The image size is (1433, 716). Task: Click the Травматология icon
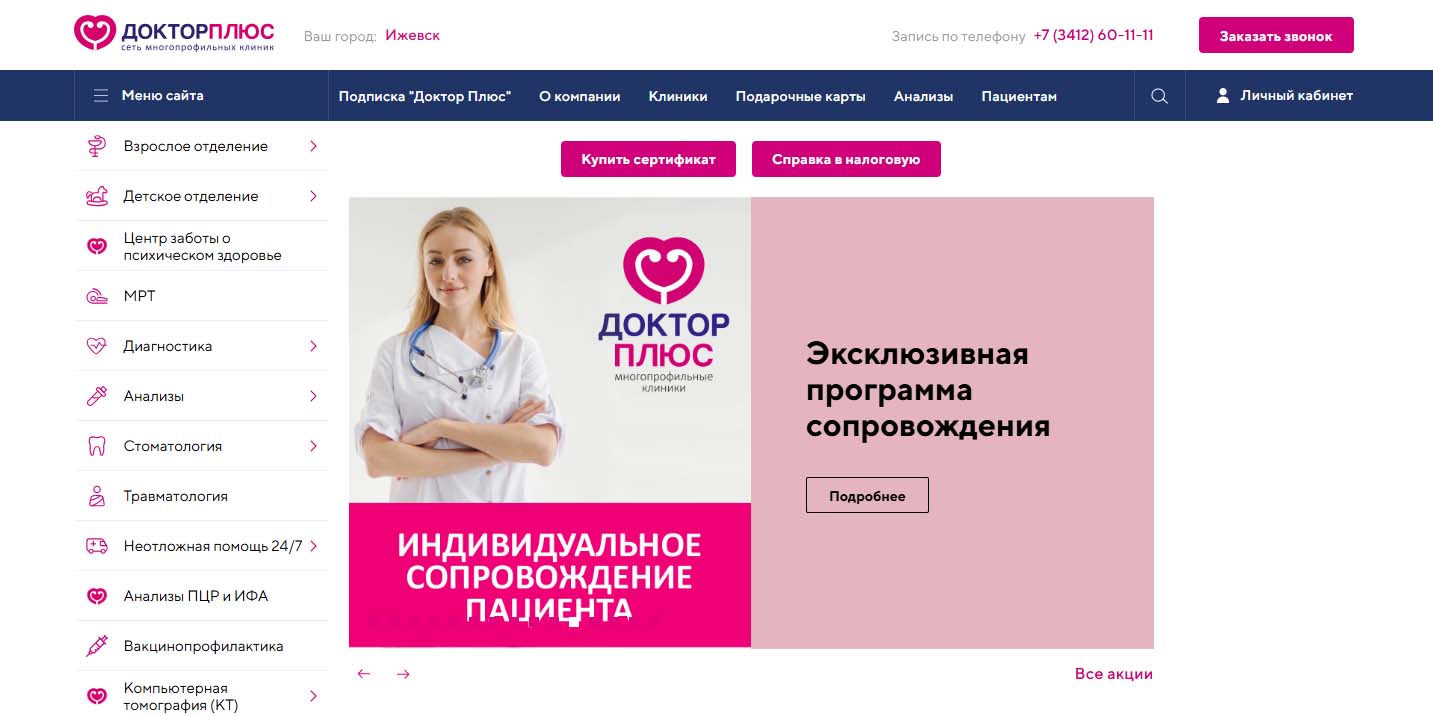click(x=97, y=496)
